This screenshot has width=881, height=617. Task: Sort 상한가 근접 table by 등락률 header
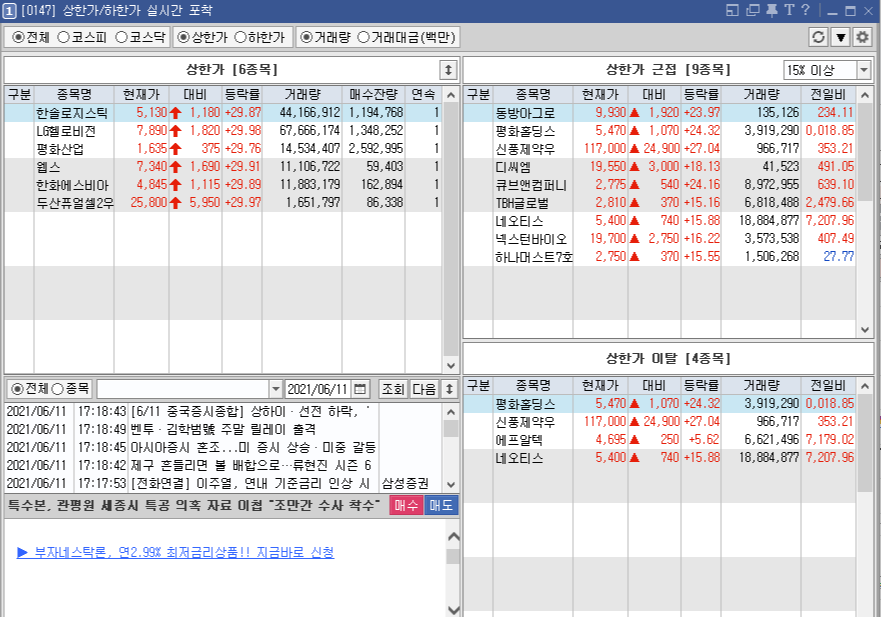tap(701, 94)
